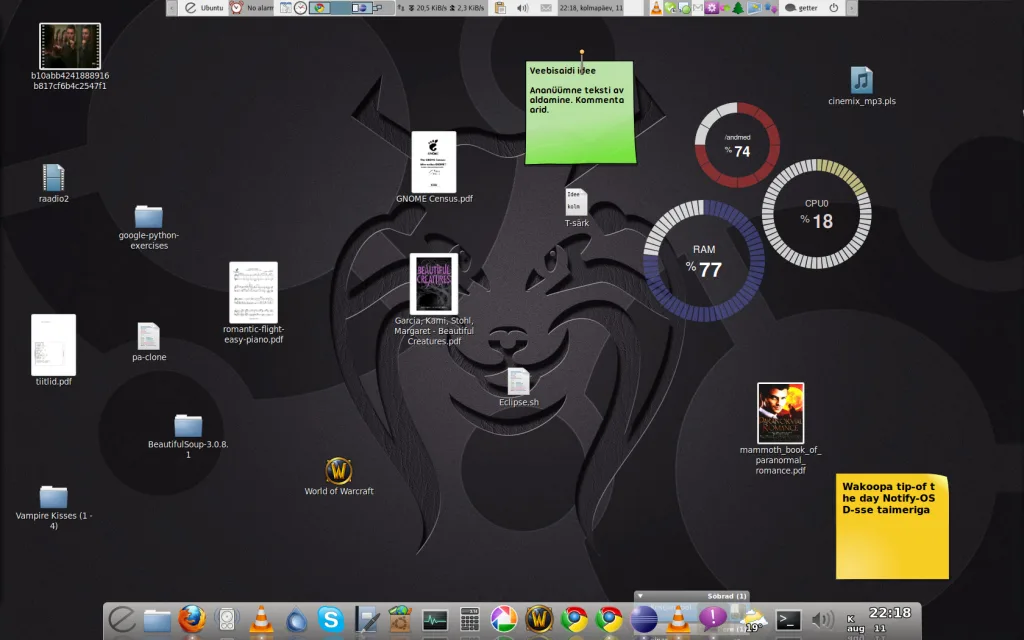Image resolution: width=1024 pixels, height=640 pixels.
Task: Launch Ubuntu Software Center from dock
Action: 400,619
